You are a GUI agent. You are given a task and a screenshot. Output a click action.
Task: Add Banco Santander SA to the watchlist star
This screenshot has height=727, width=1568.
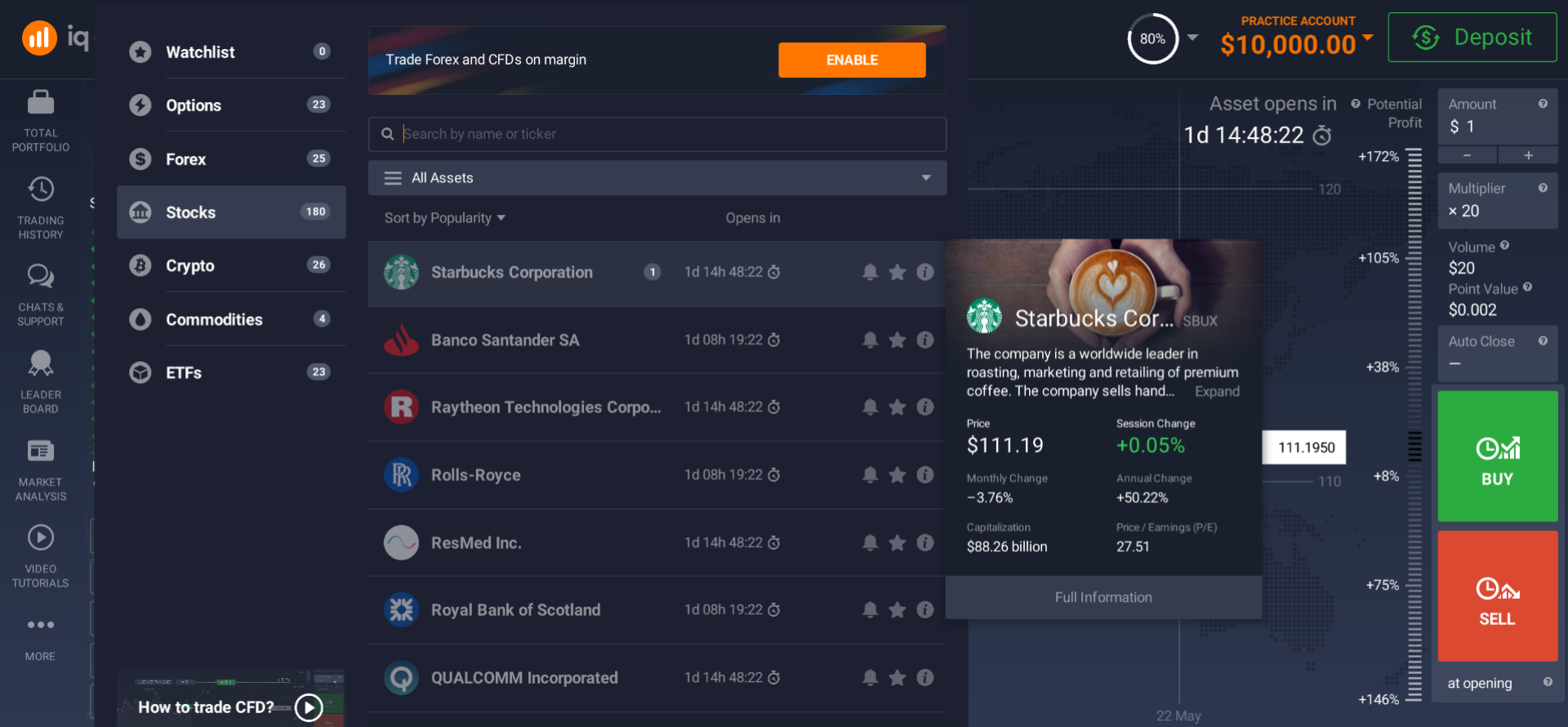pyautogui.click(x=897, y=340)
